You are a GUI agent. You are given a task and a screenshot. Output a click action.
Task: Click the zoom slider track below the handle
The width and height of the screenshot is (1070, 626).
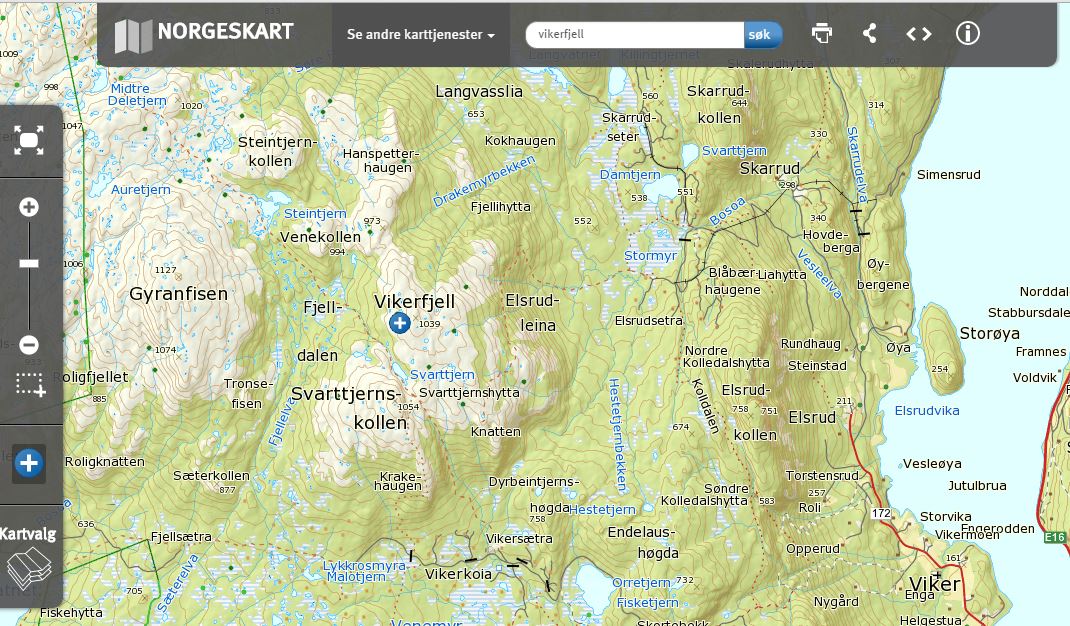[28, 300]
